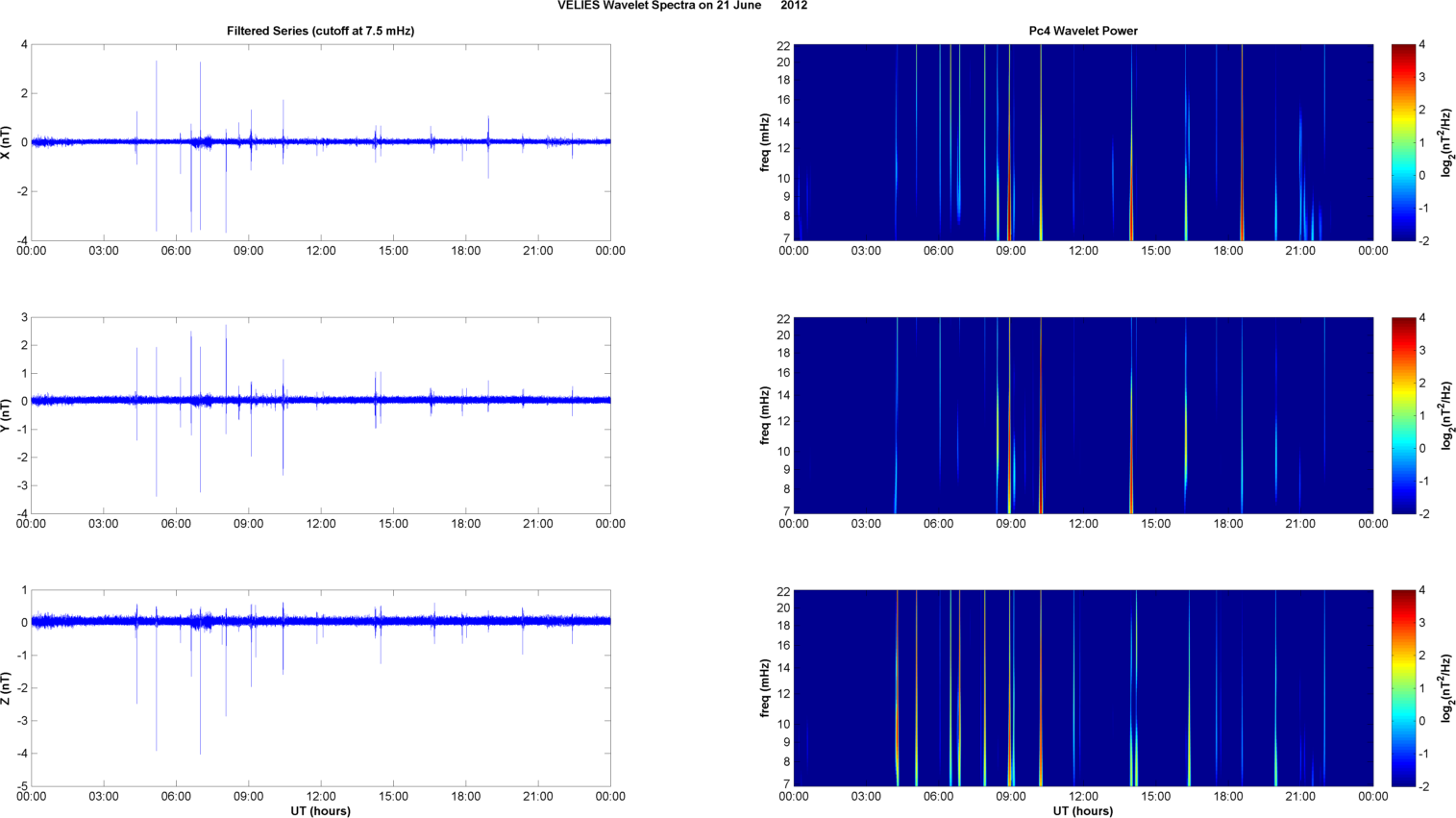Click the middle wavelet panel's colorbar

[1403, 415]
